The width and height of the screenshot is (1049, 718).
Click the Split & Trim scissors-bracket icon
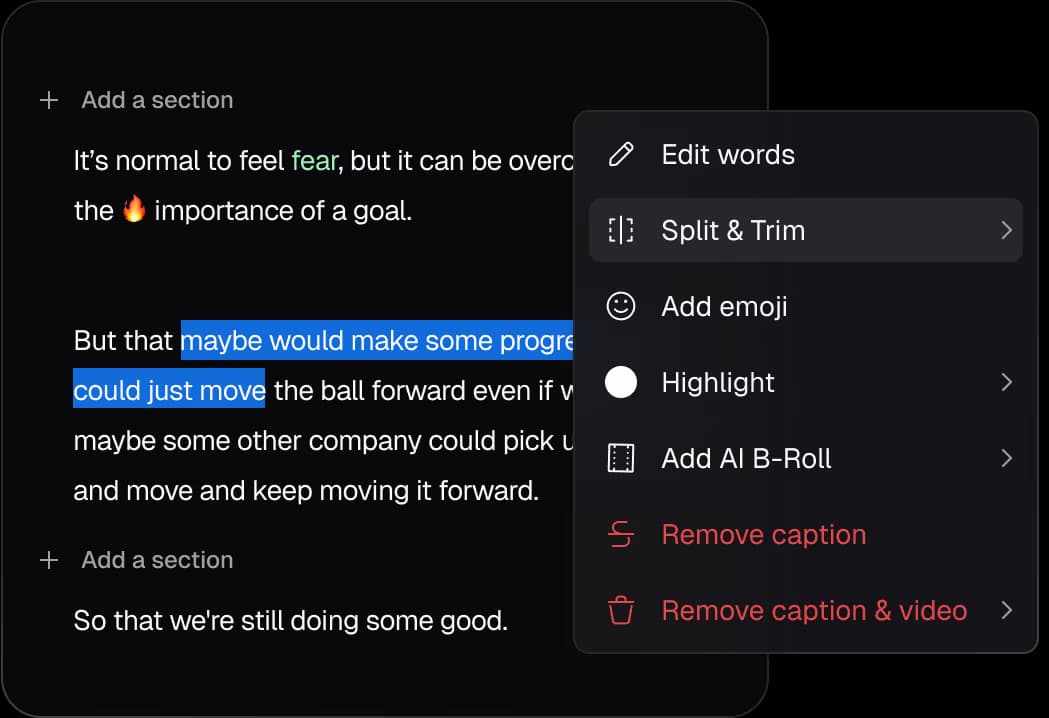click(621, 230)
